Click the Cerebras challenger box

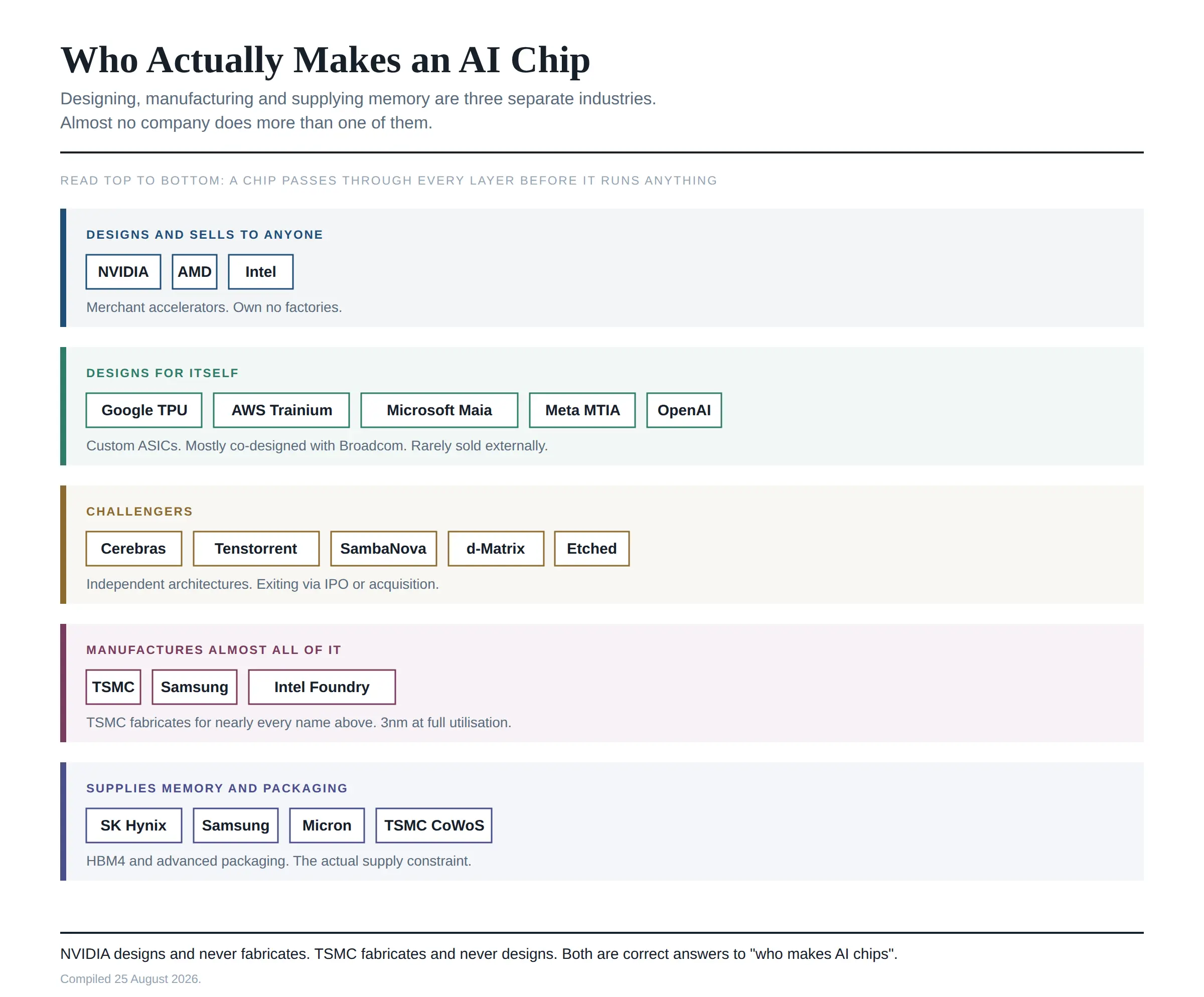(133, 548)
